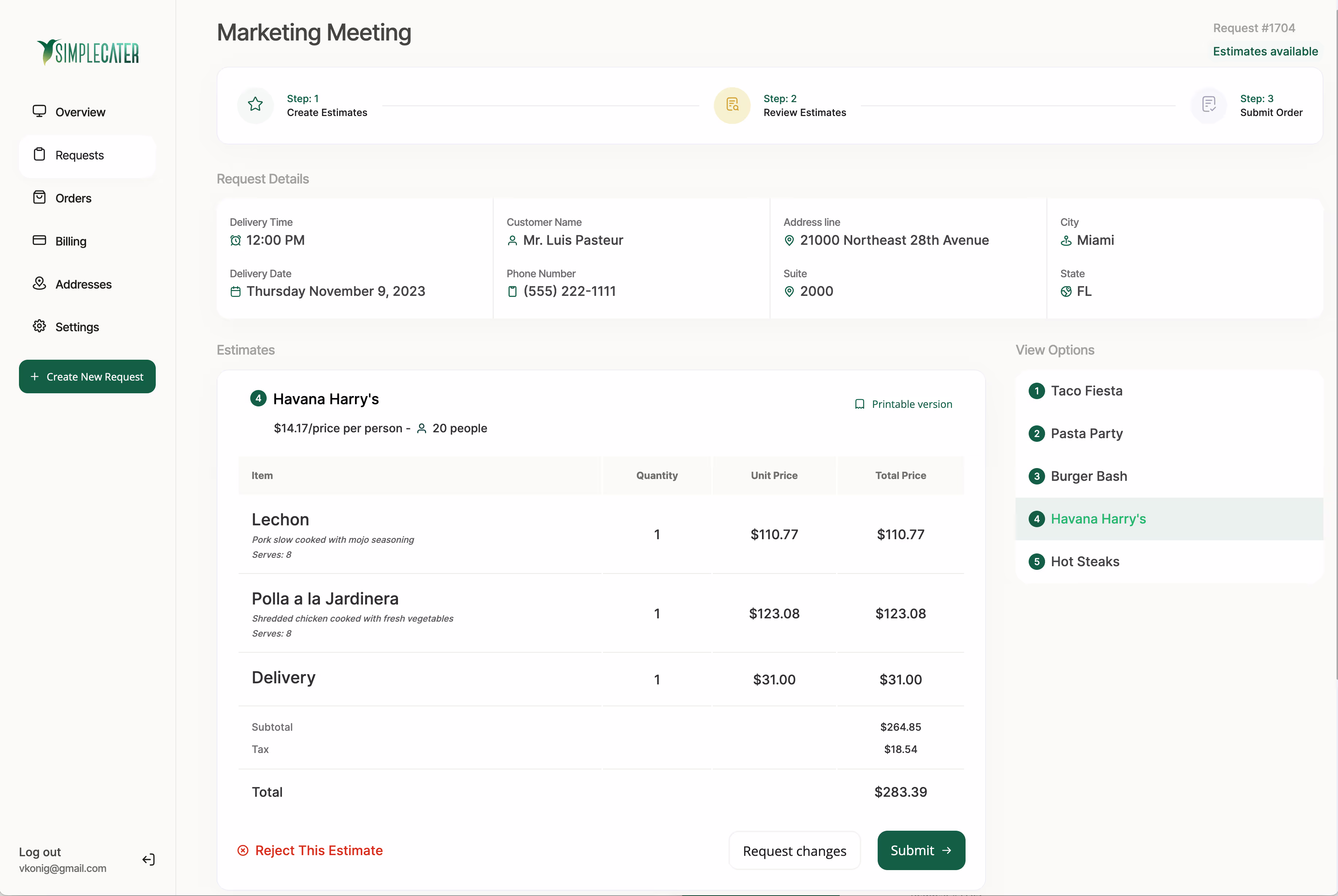1338x896 pixels.
Task: View the Burger Bash estimate option
Action: coord(1088,476)
